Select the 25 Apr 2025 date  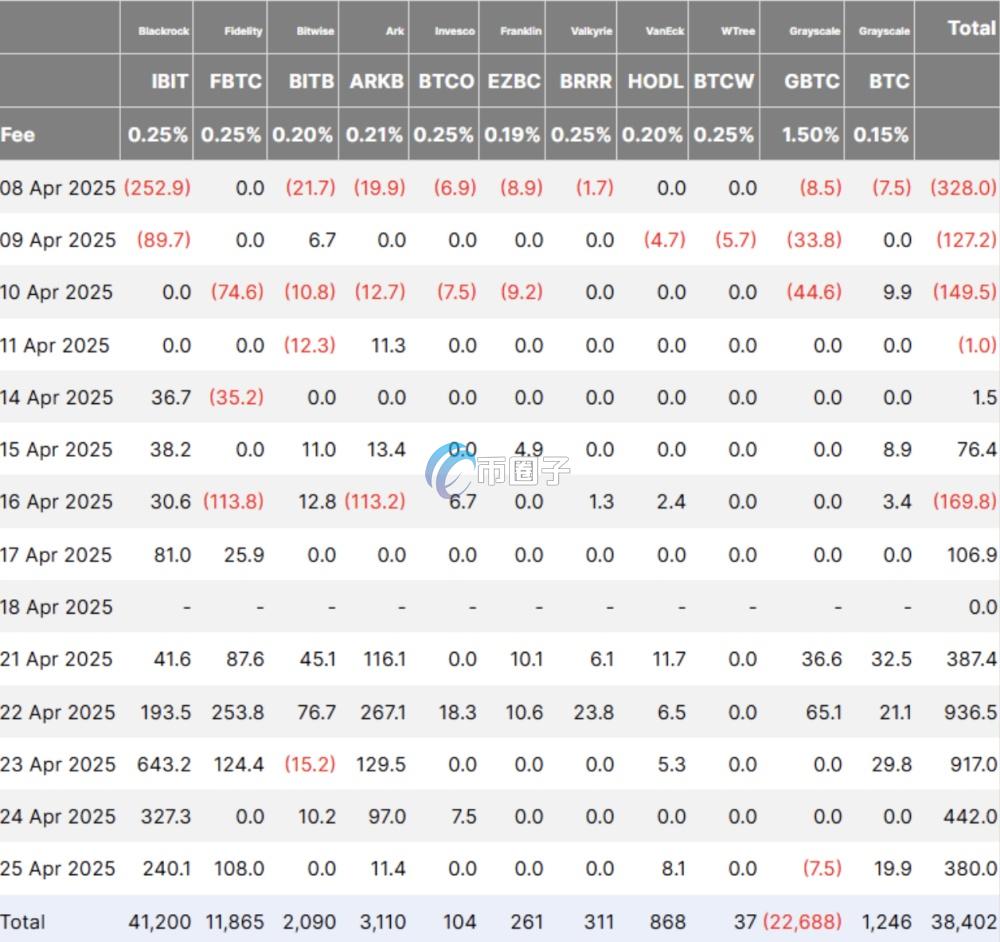[x=58, y=868]
